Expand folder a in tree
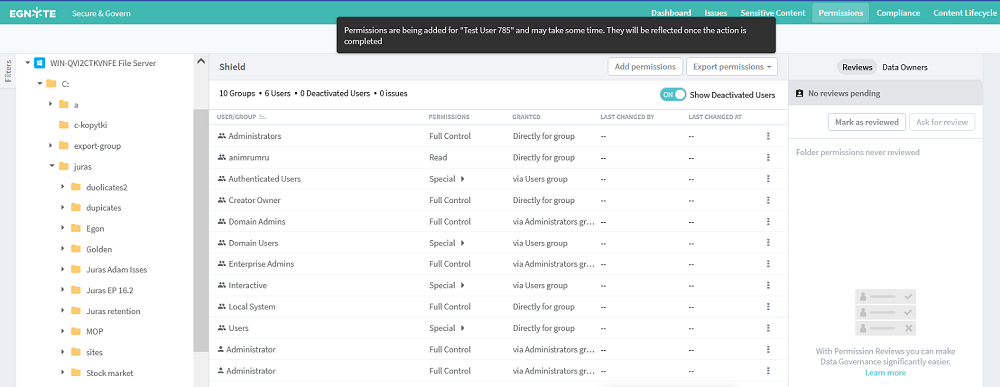 click(50, 104)
